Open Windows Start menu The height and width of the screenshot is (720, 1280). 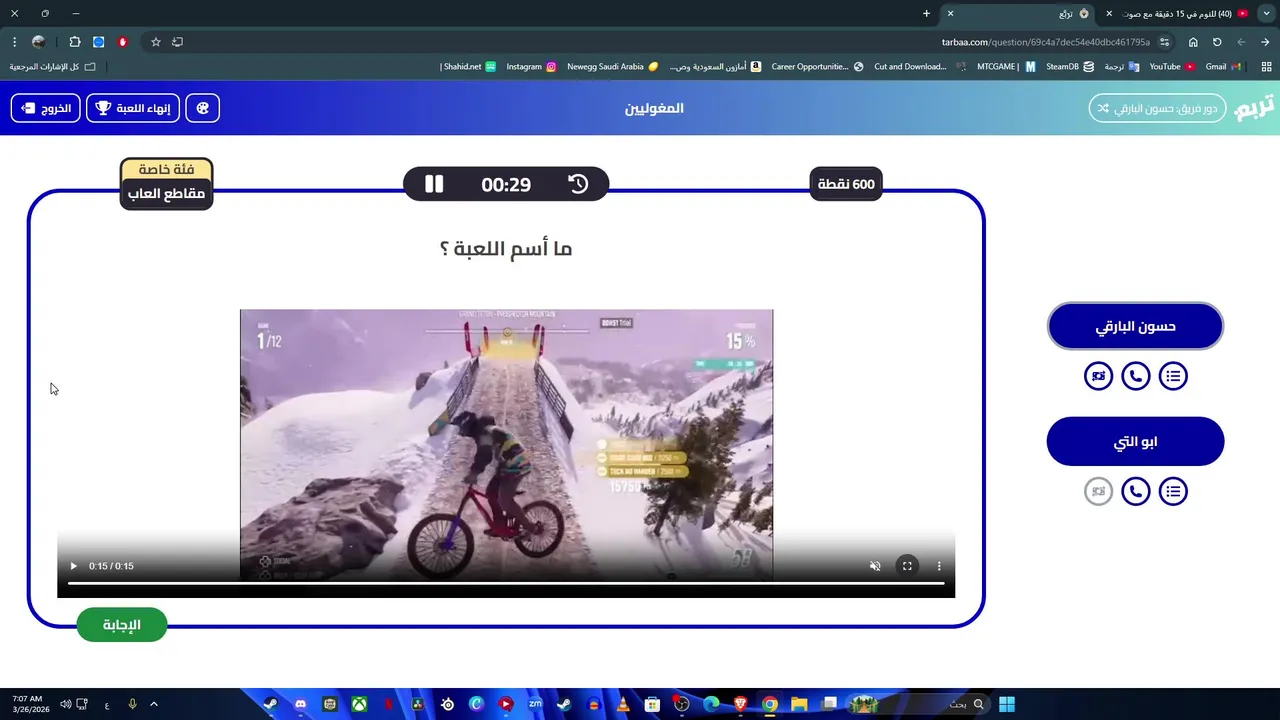click(1007, 704)
